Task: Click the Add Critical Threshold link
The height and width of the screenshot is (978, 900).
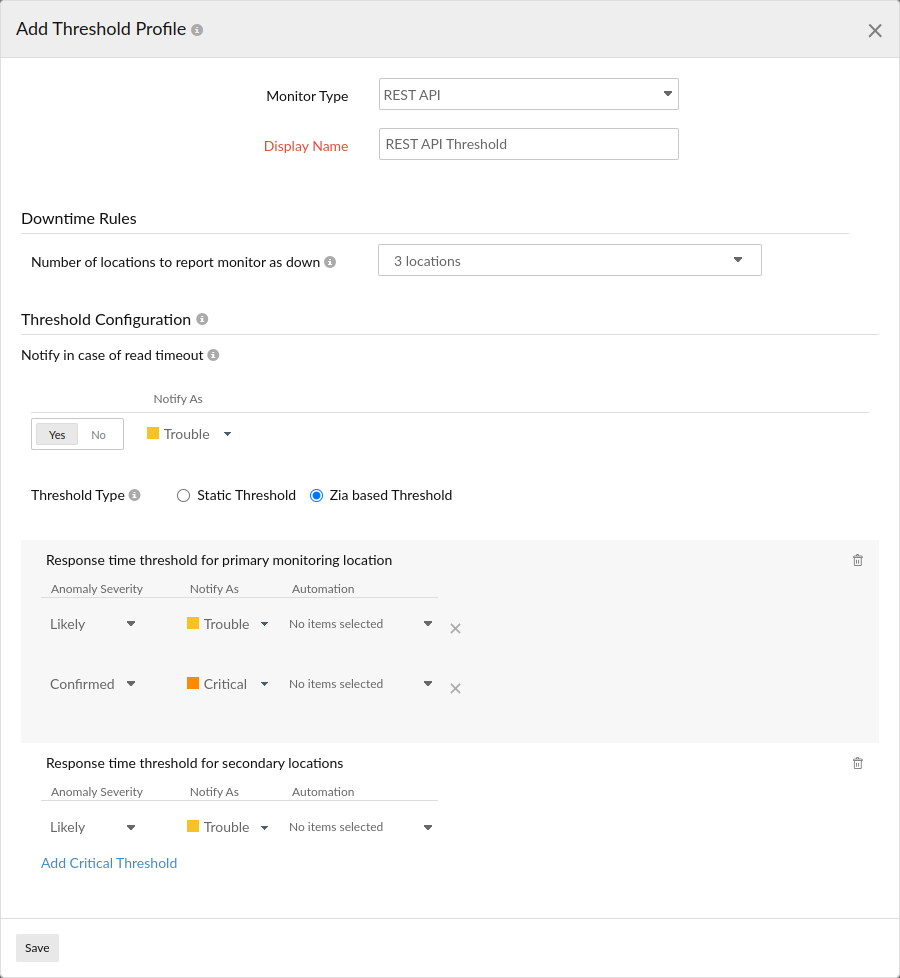Action: click(109, 862)
